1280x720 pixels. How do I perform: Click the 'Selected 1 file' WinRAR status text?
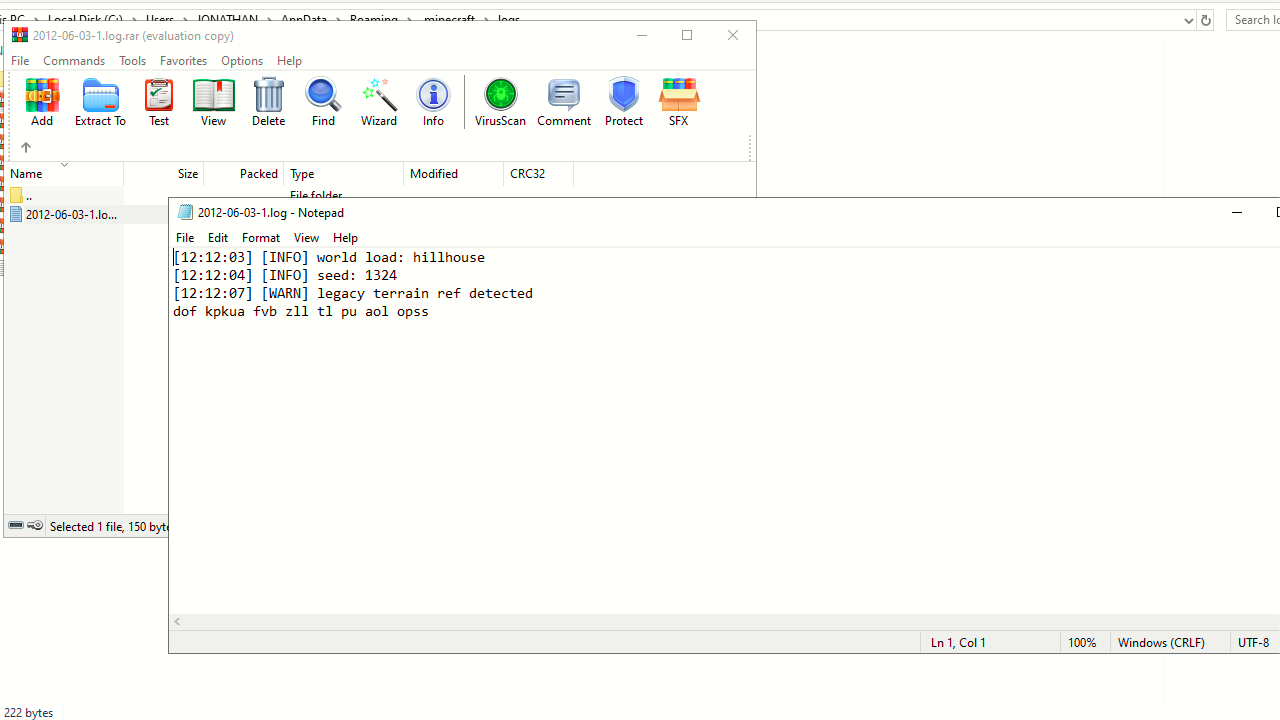[109, 527]
